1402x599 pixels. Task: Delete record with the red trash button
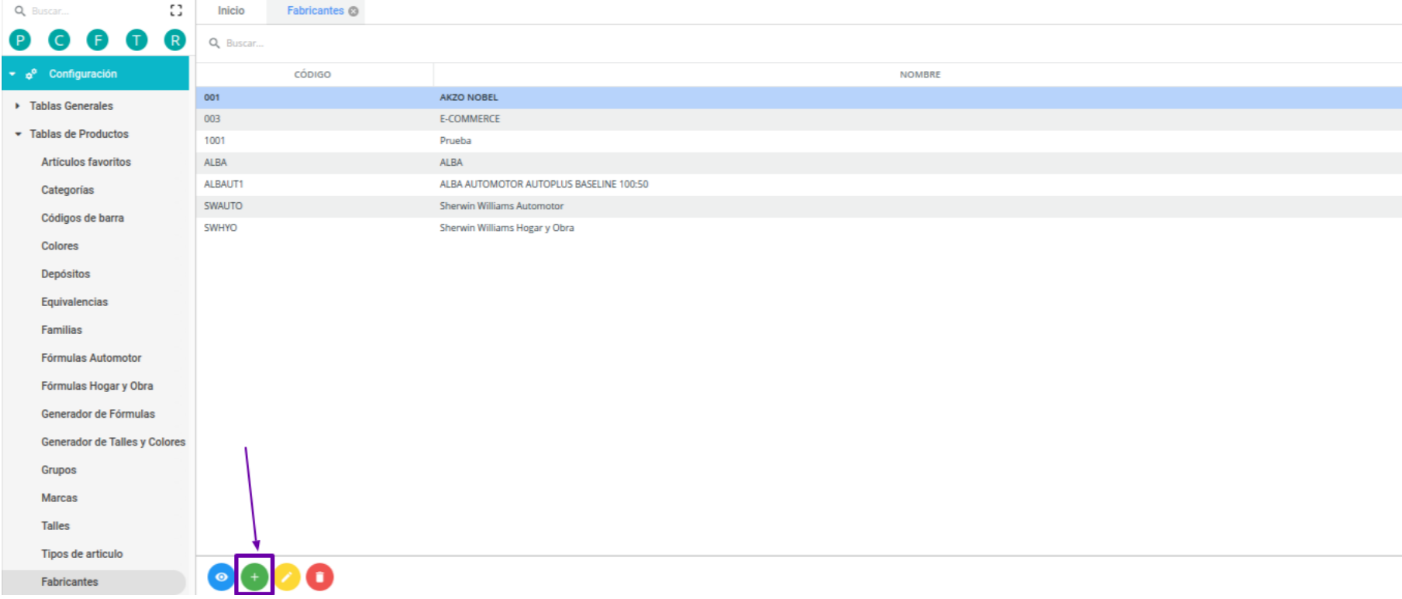320,577
